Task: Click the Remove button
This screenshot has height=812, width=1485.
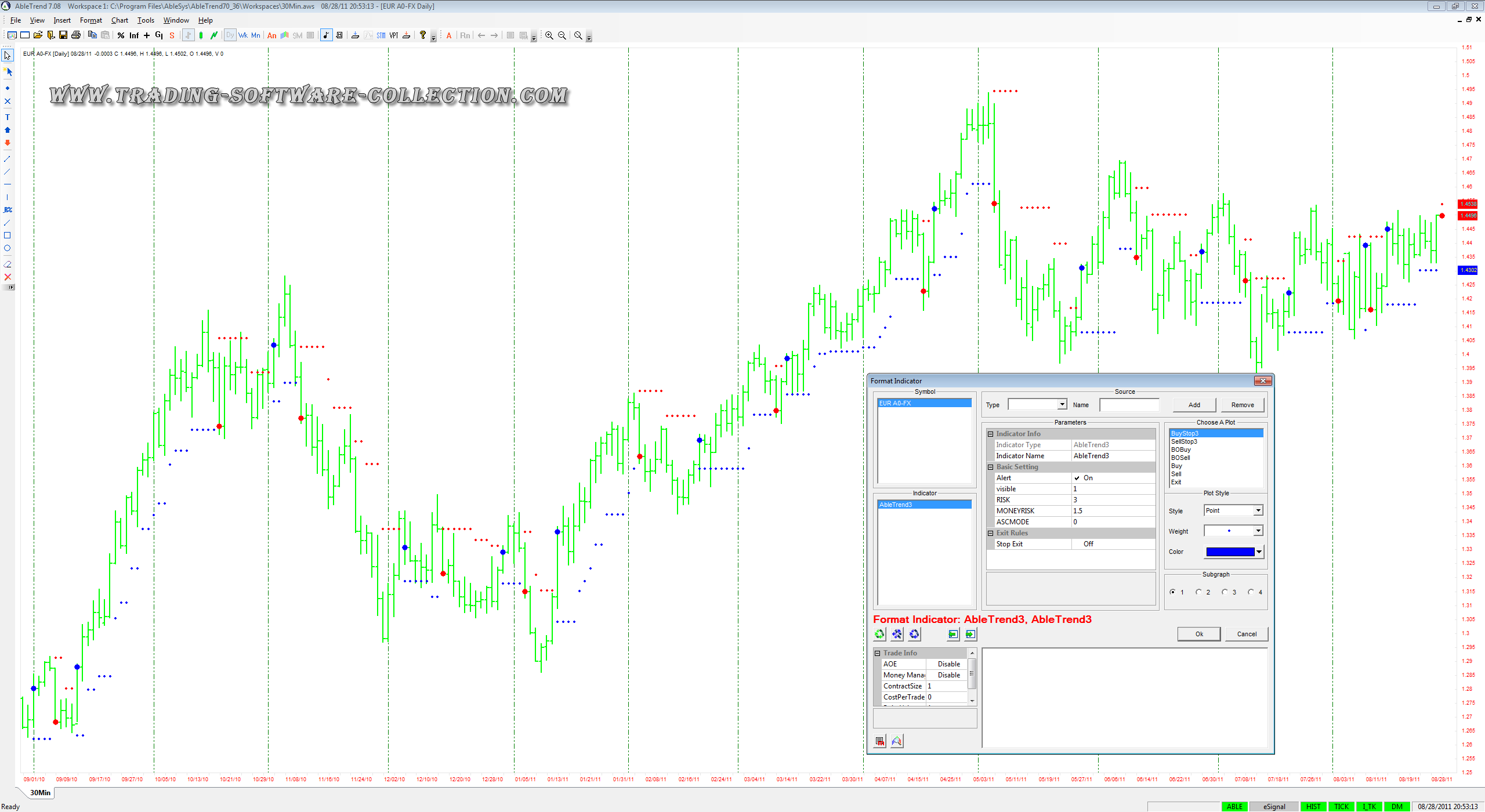Action: (x=1243, y=405)
